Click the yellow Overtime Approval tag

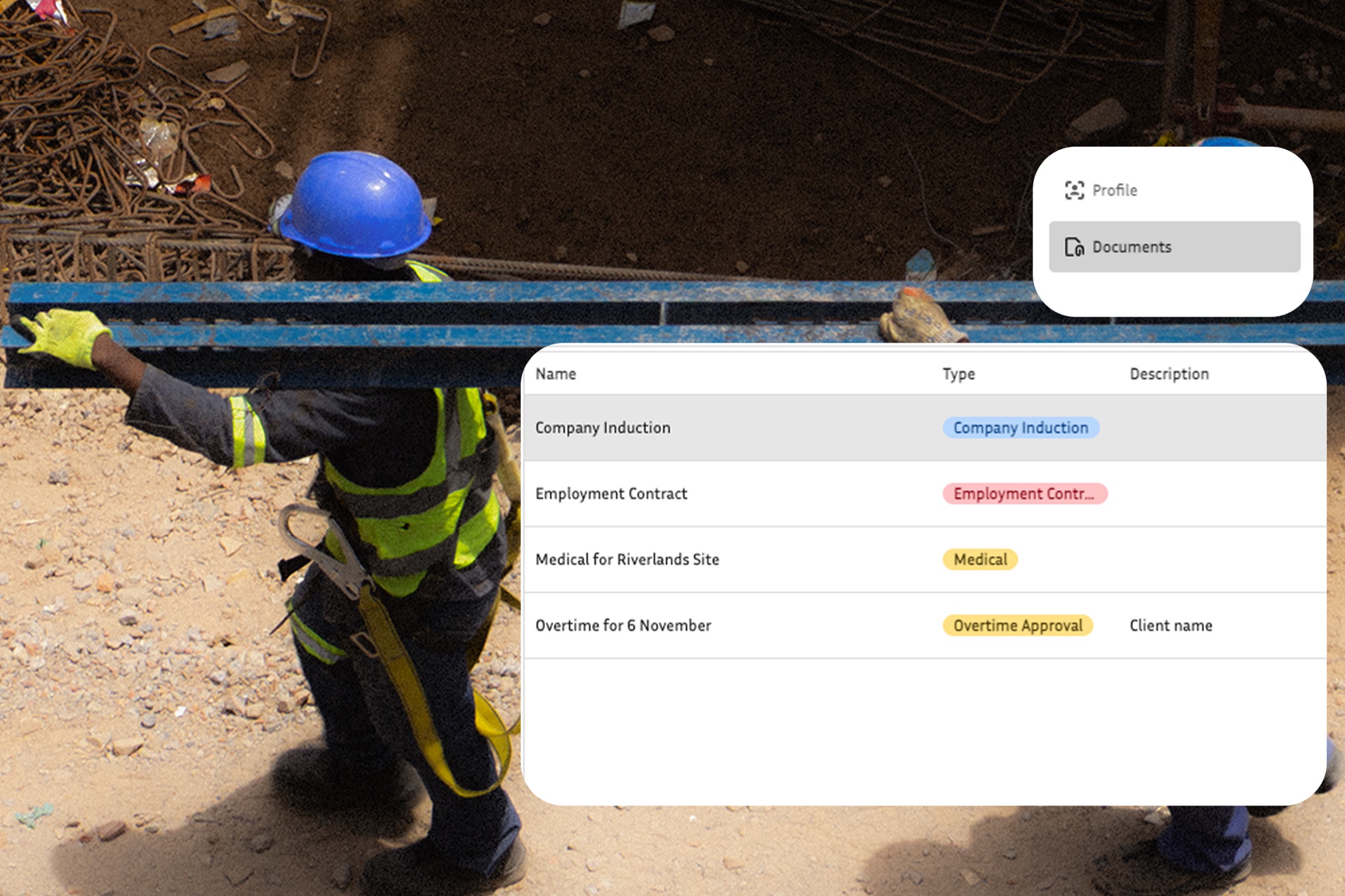[x=1017, y=626]
